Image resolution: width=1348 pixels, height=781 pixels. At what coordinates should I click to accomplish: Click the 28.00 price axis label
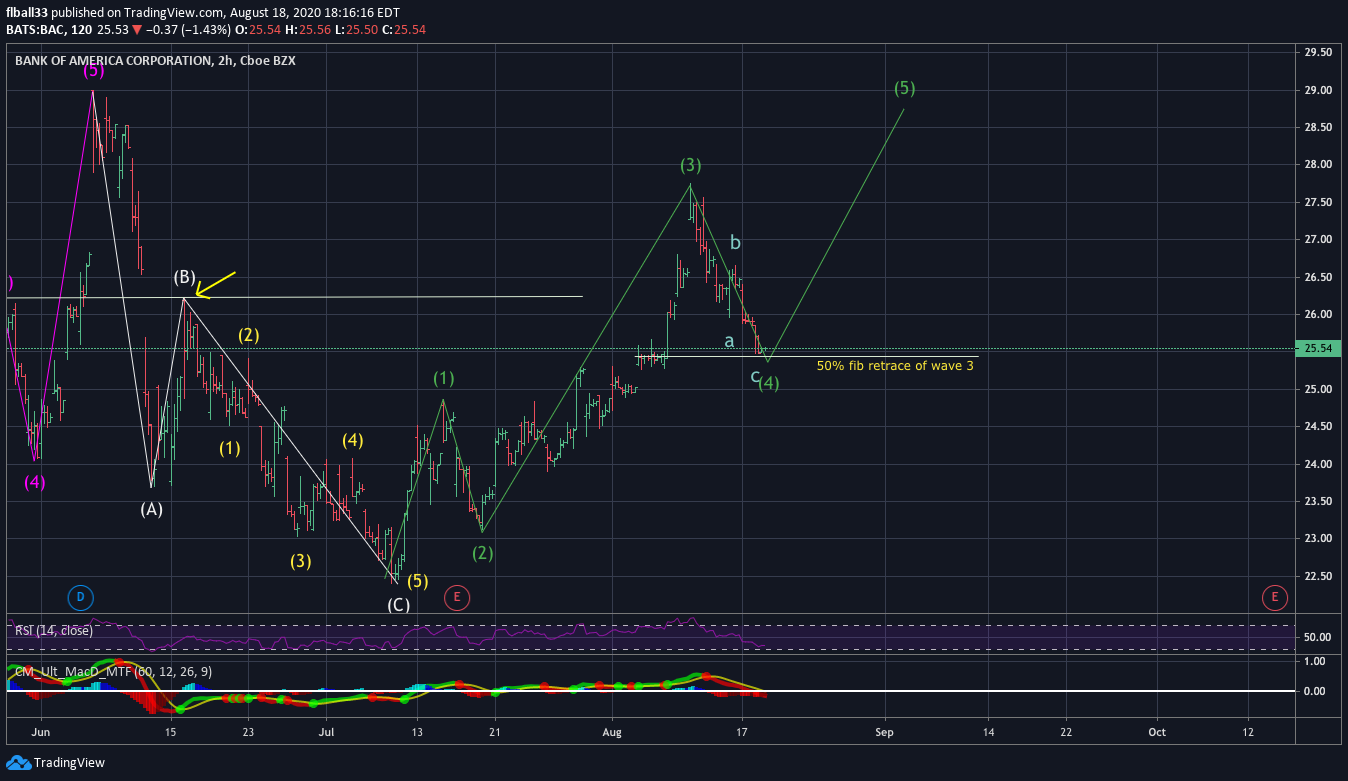[1317, 164]
